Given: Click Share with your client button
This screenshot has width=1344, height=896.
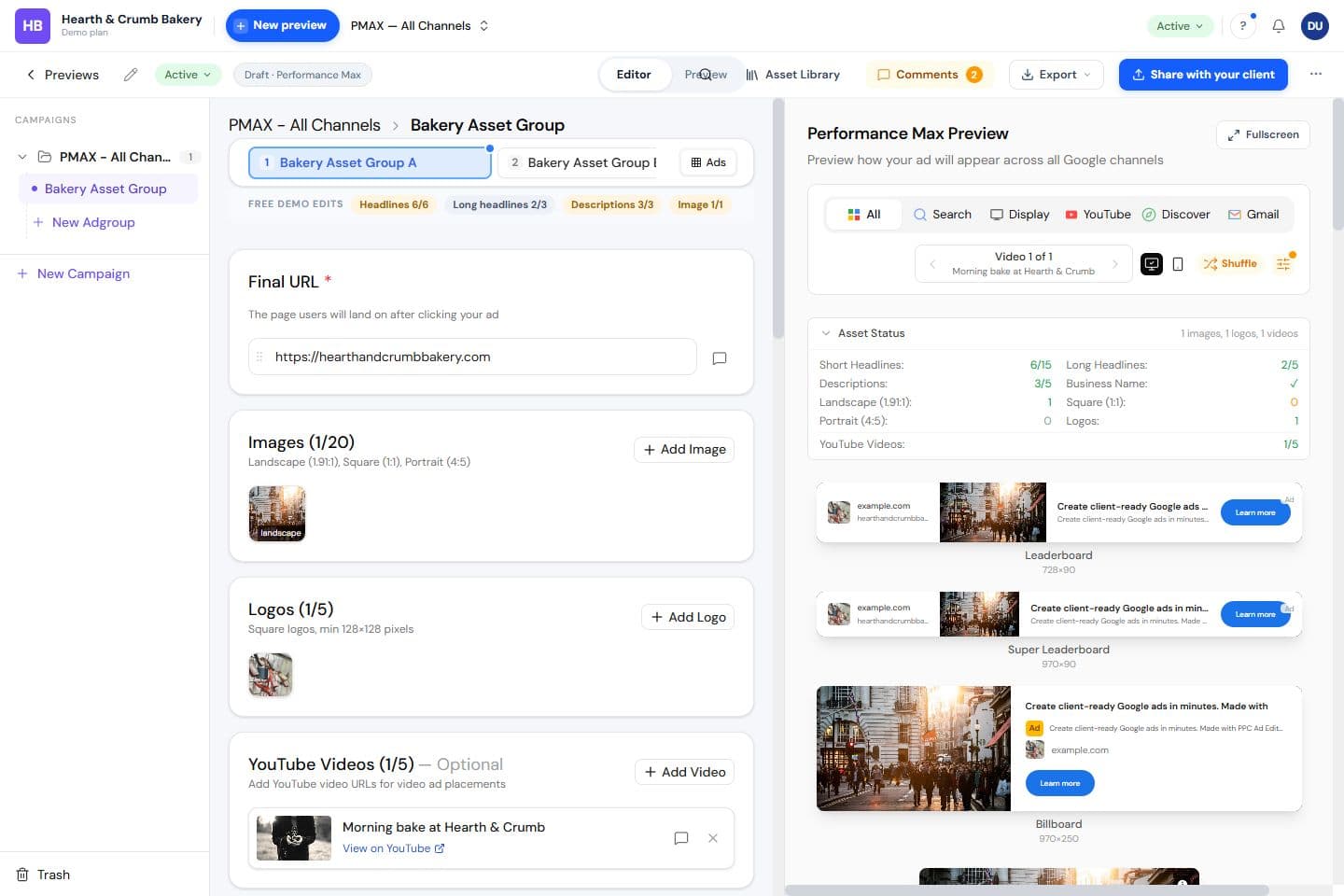Looking at the screenshot, I should tap(1203, 75).
